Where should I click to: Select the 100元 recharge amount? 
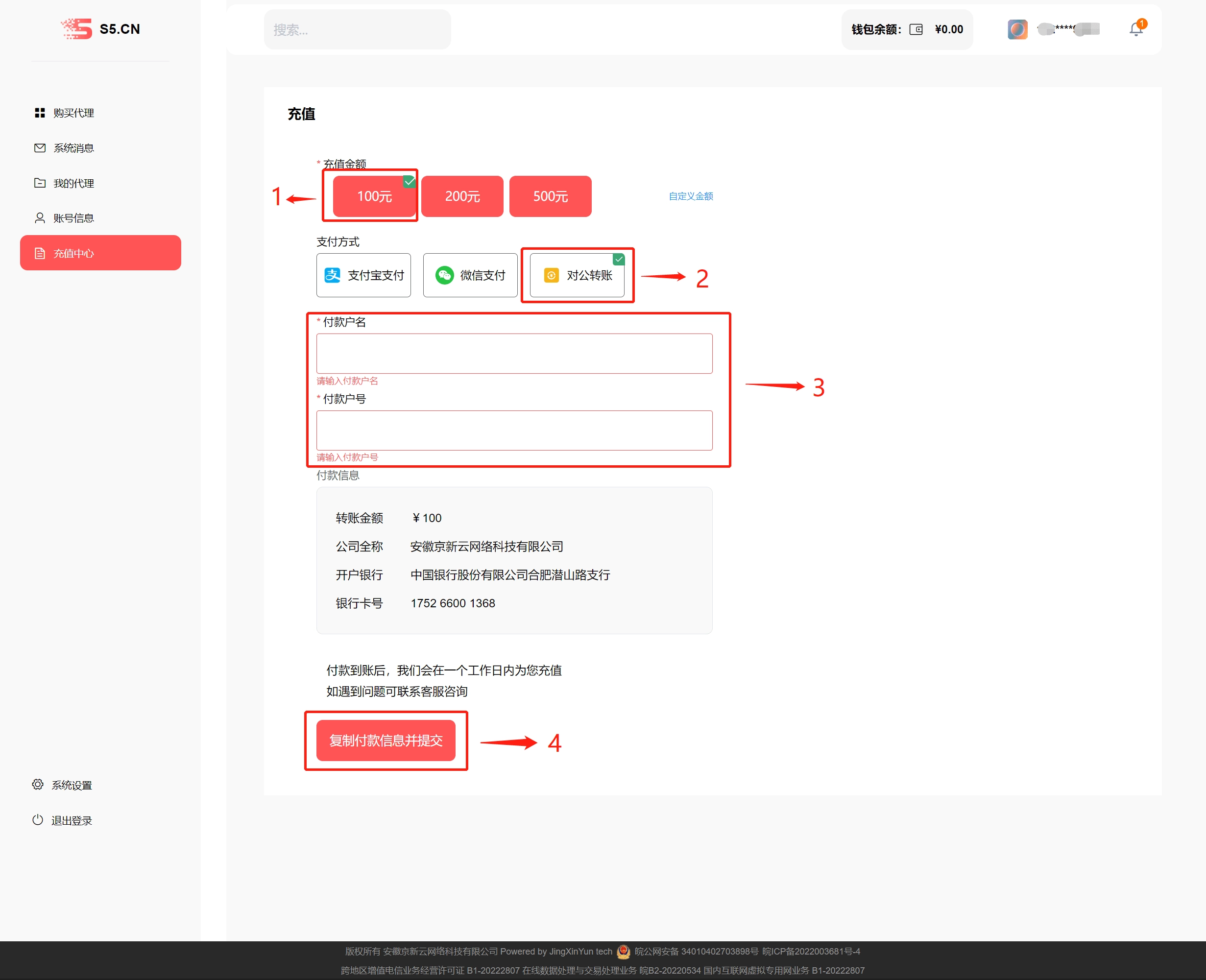pos(374,196)
